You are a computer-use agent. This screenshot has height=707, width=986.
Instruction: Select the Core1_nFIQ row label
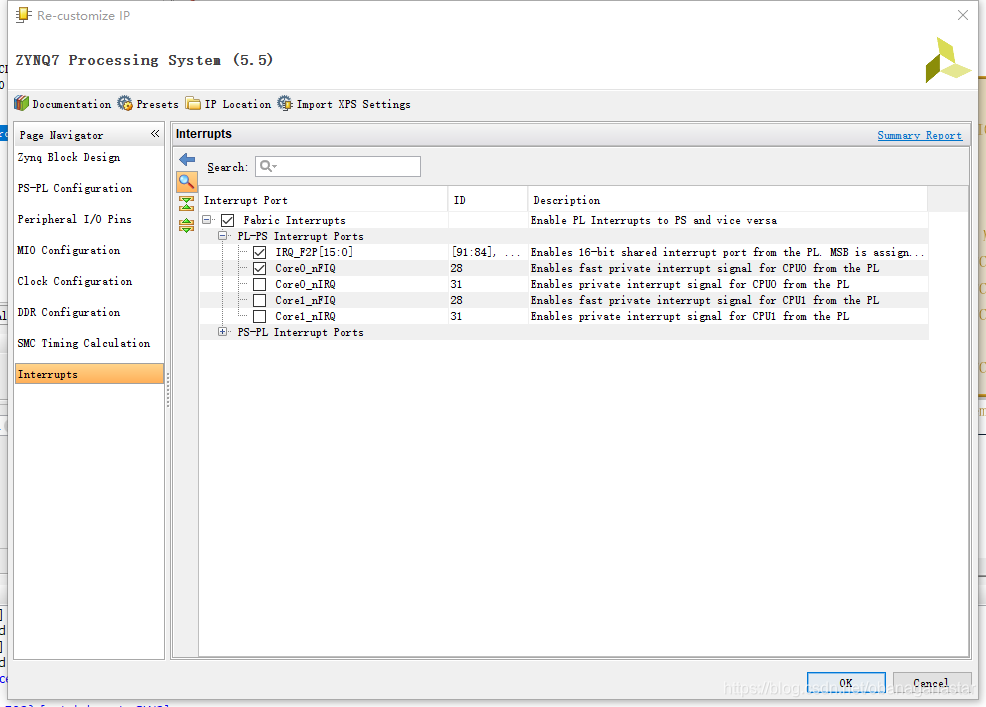pyautogui.click(x=305, y=301)
